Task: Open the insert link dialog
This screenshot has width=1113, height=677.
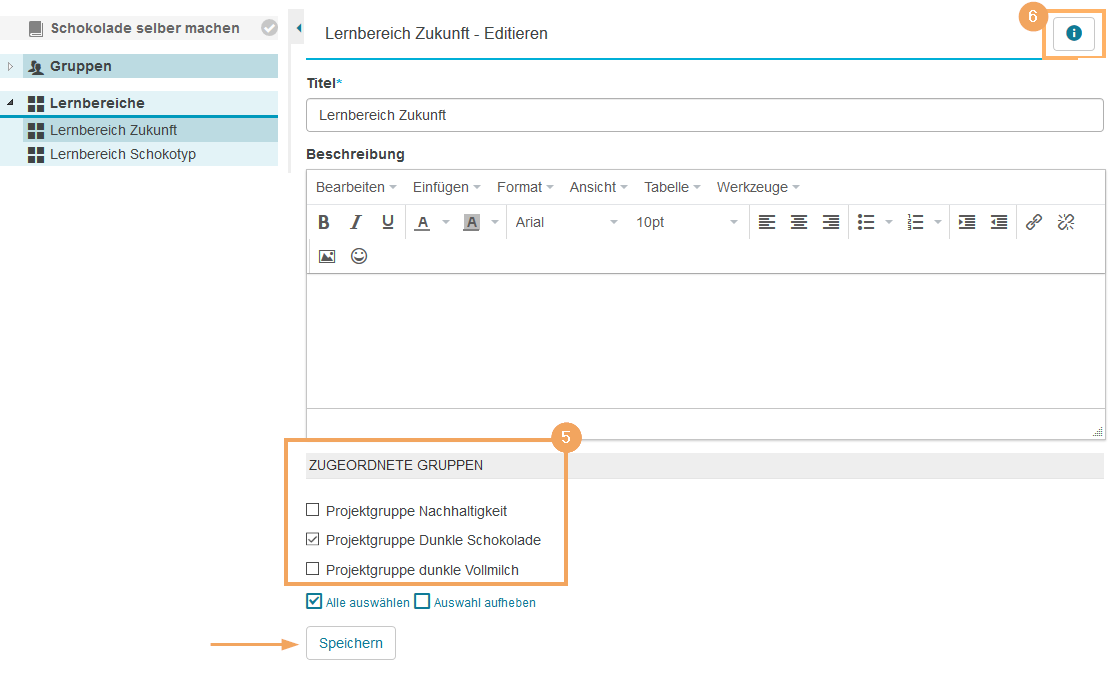Action: 1034,222
